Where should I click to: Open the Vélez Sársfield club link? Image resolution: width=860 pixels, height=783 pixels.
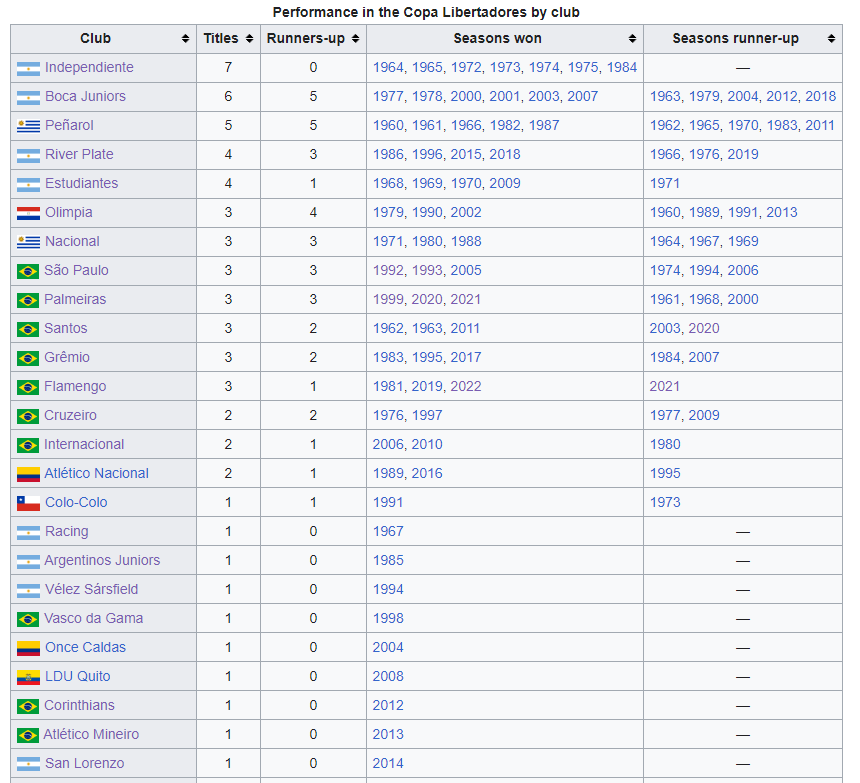92,589
